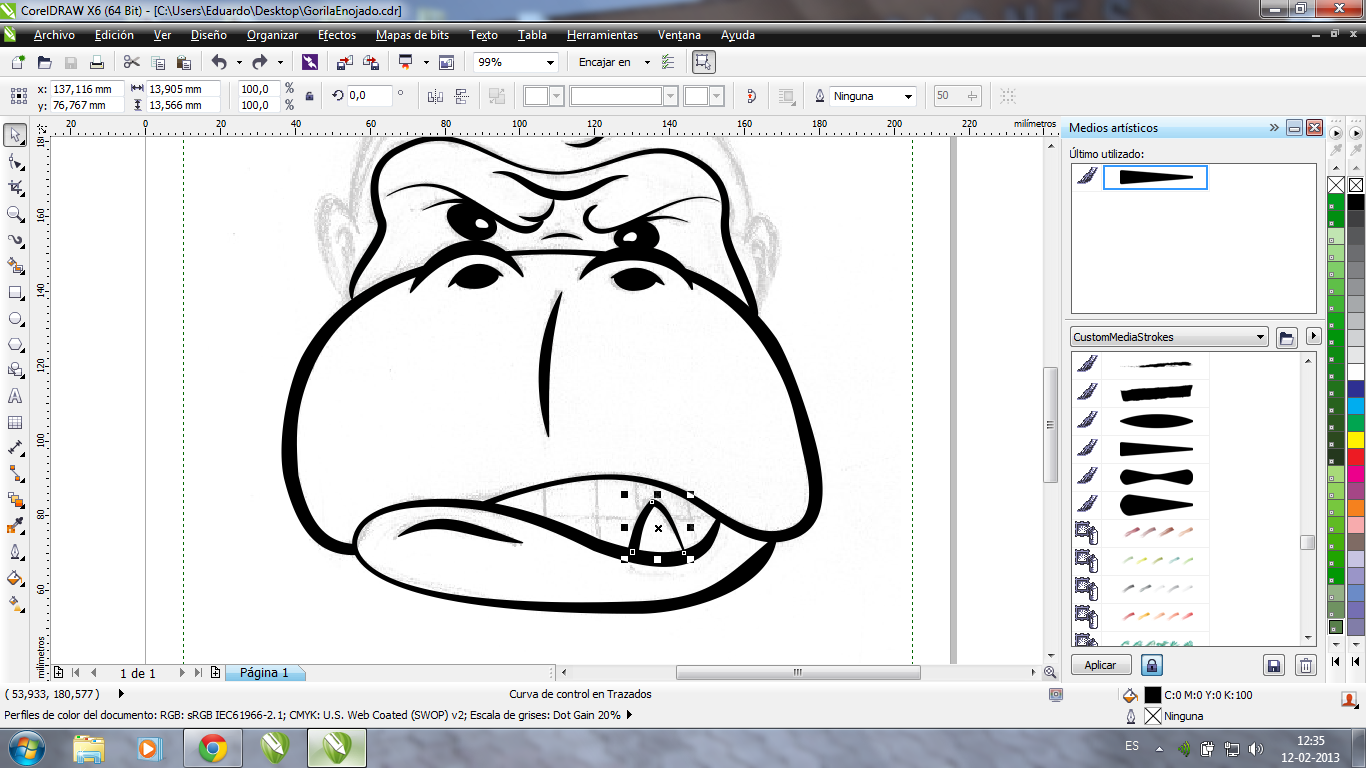Toggle the dynamic guides frame button
This screenshot has height=768, width=1366.
703,62
